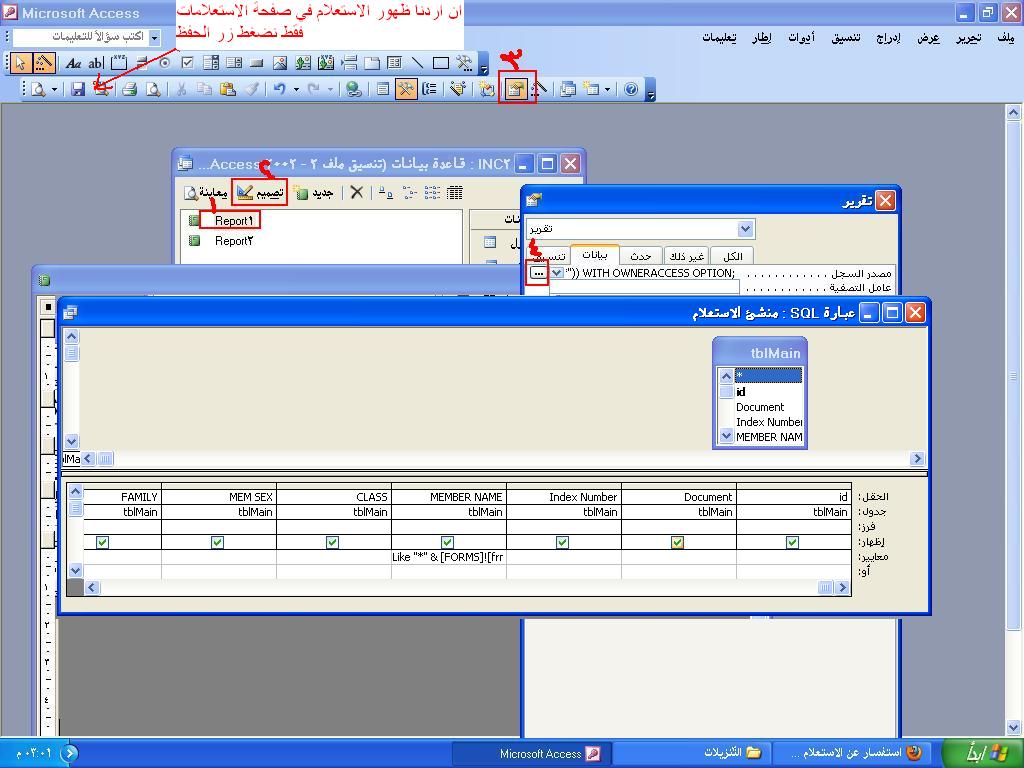The width and height of the screenshot is (1024, 768).
Task: Click the تصميم (Design) button in database window
Action: click(x=261, y=193)
